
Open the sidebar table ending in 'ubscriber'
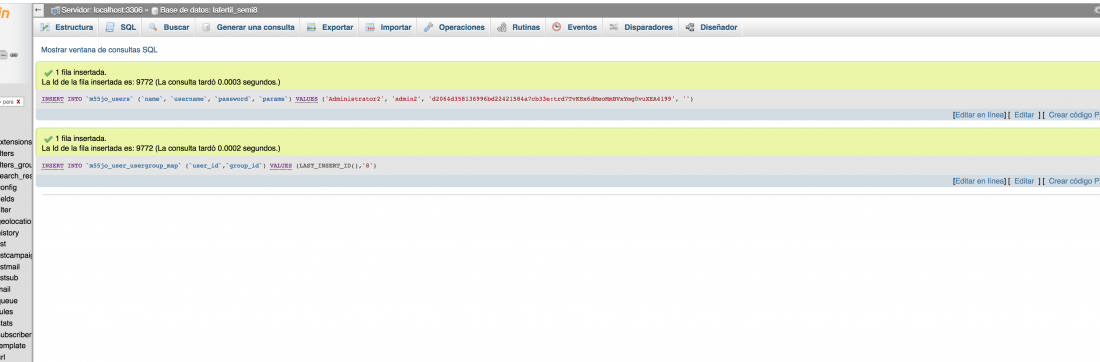(x=15, y=335)
